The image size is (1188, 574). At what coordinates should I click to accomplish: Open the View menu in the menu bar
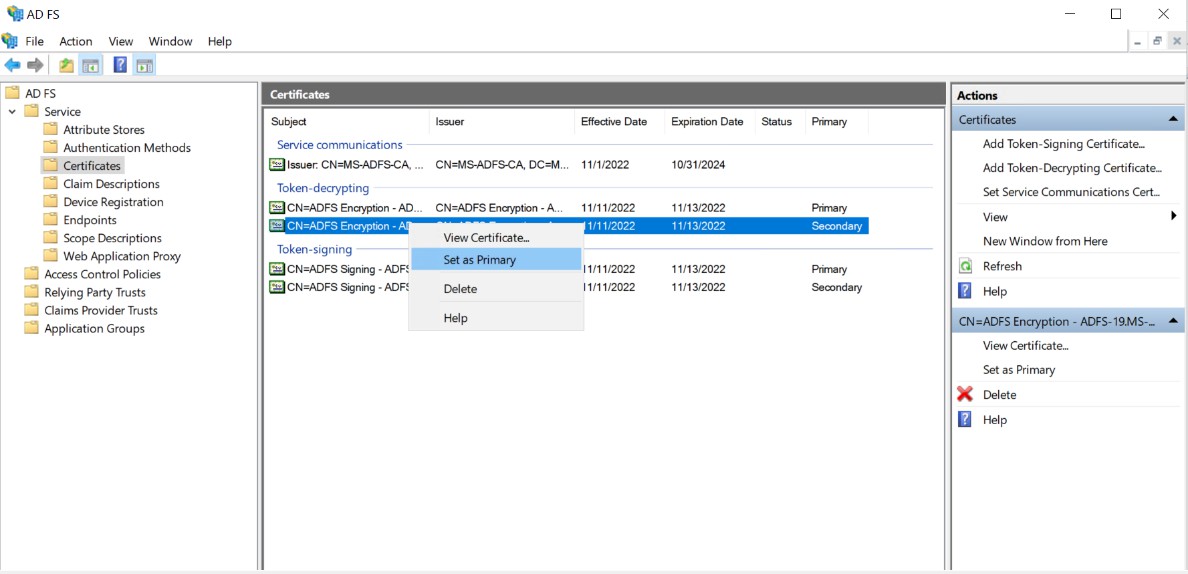120,42
